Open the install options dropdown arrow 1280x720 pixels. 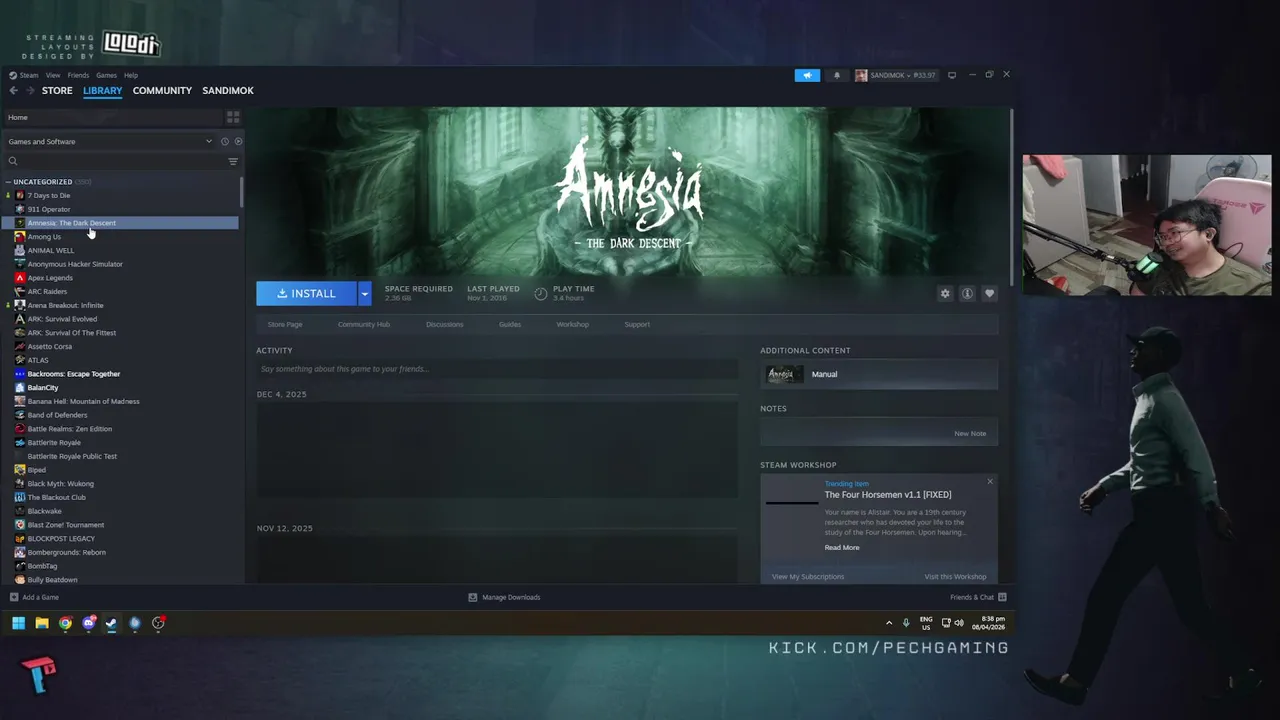click(365, 293)
